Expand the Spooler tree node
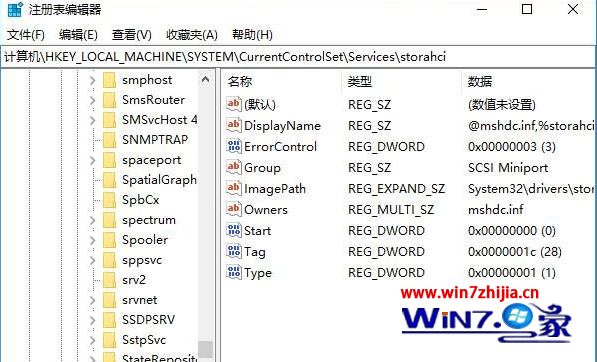This screenshot has height=362, width=597. click(93, 240)
